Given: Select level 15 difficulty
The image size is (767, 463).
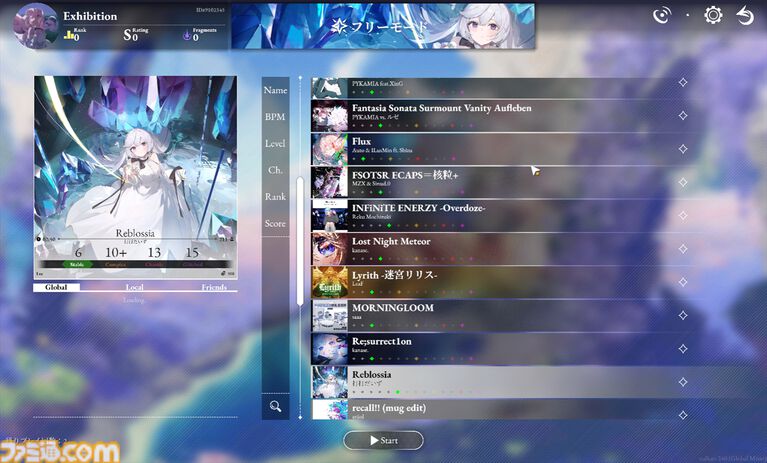Looking at the screenshot, I should [192, 253].
